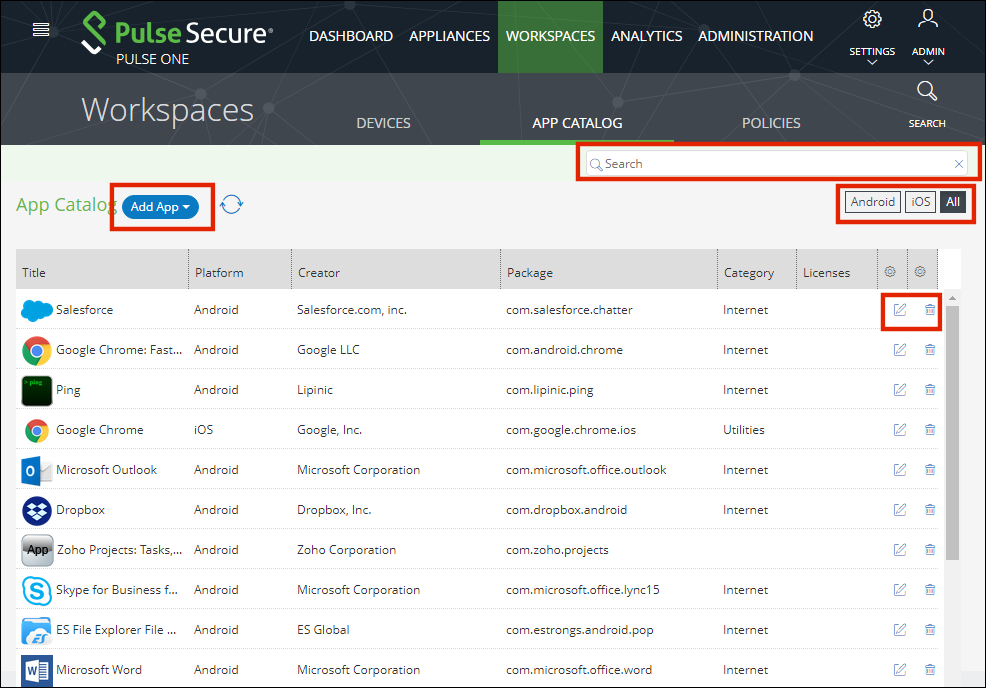Click scrollbar up arrow of table
Screen dimensions: 986x688
(x=952, y=297)
